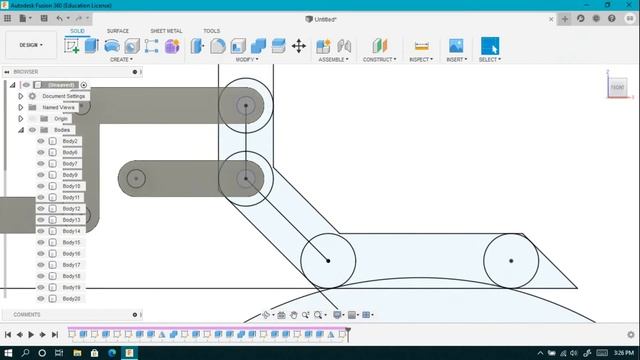Toggle visibility of Body14
Image resolution: width=640 pixels, height=360 pixels.
coord(40,231)
